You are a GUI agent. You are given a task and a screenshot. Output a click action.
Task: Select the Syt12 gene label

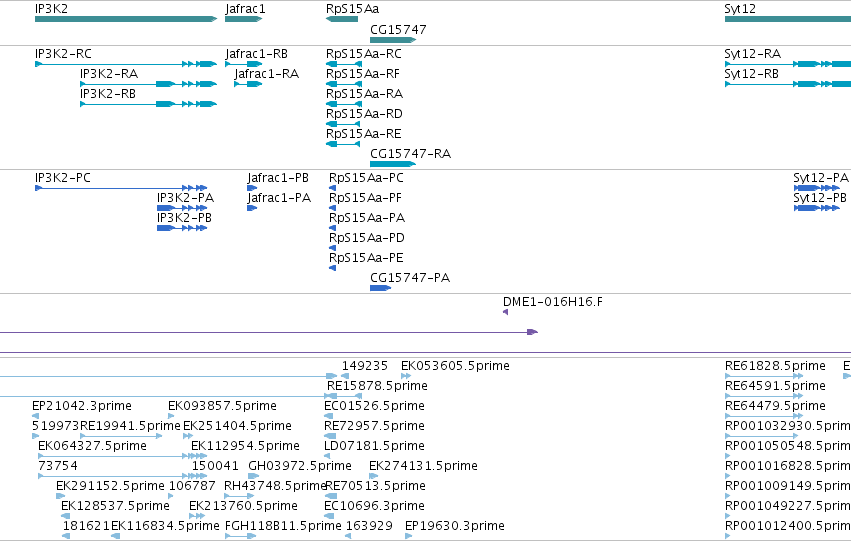(740, 9)
